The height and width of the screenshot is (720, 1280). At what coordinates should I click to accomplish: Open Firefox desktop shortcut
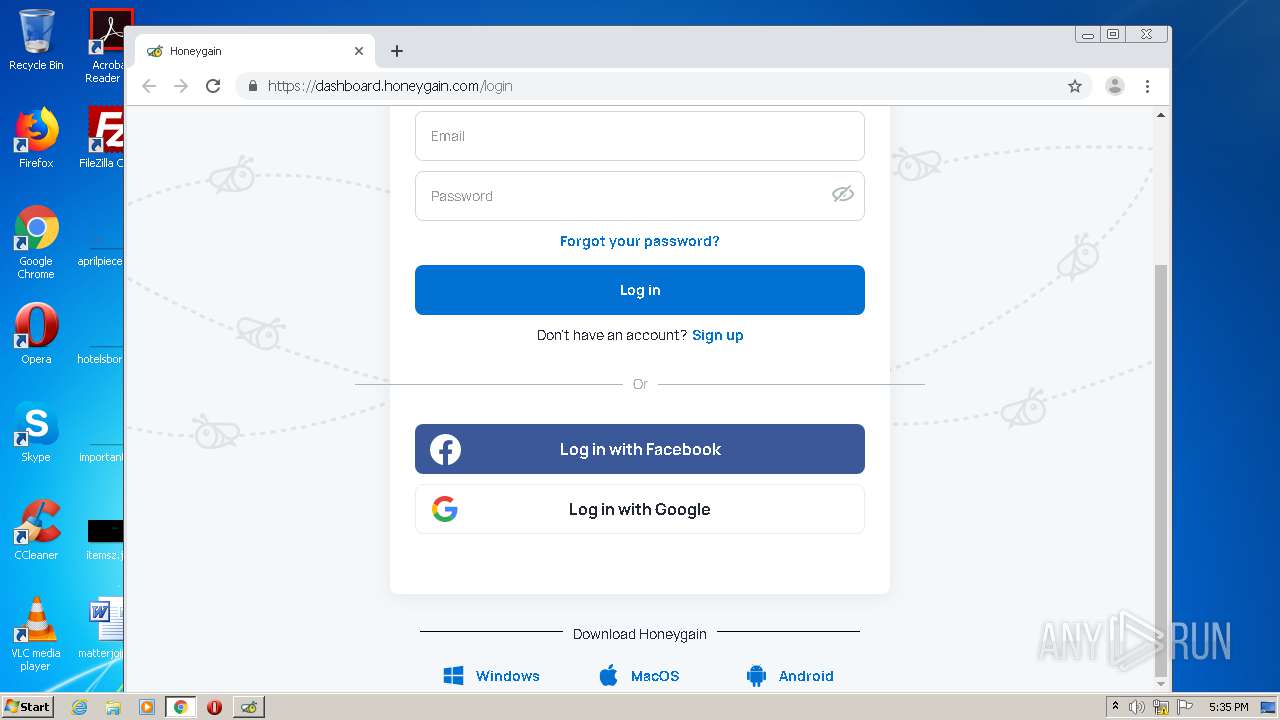(x=36, y=138)
